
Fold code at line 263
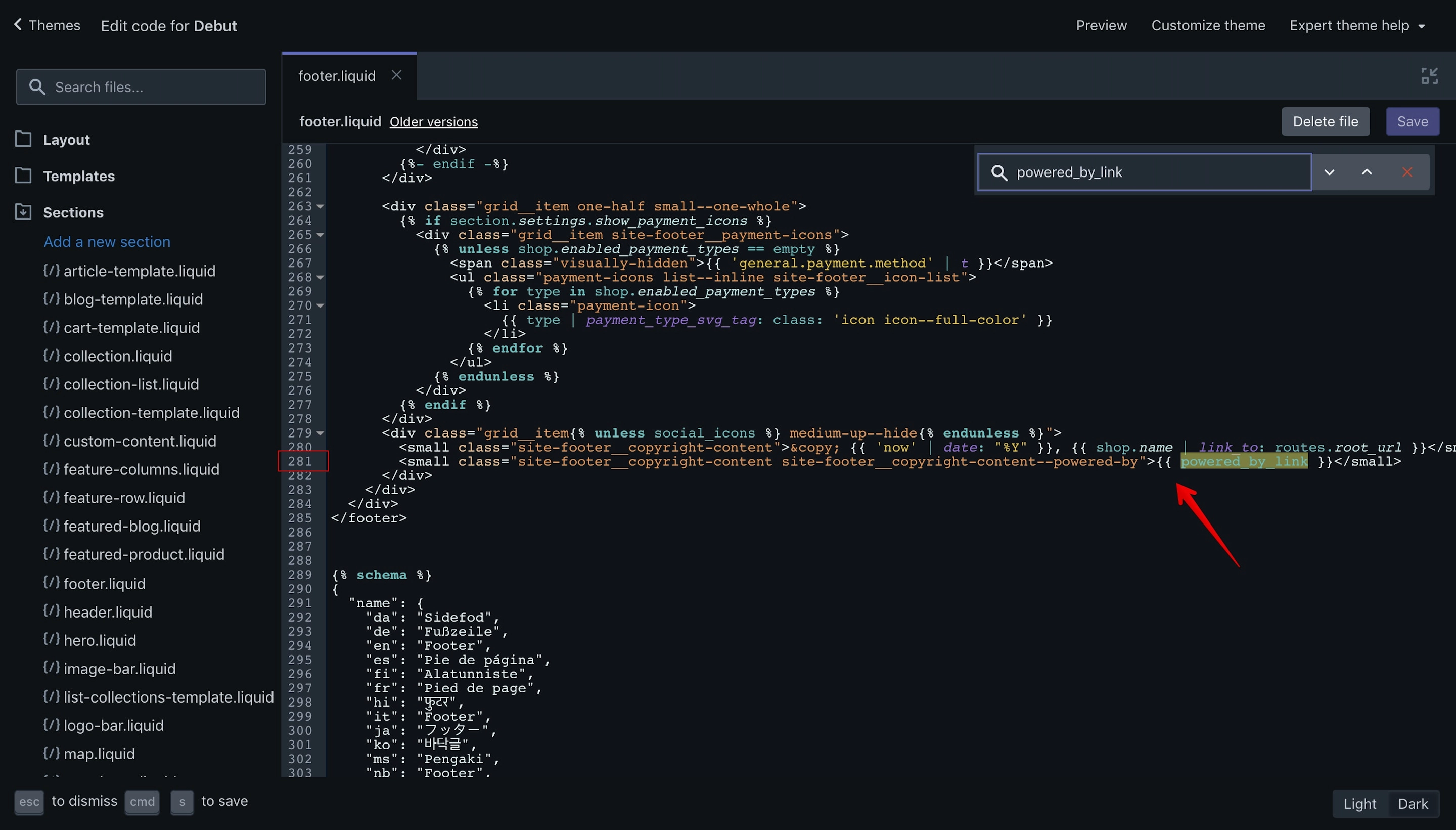pyautogui.click(x=321, y=206)
